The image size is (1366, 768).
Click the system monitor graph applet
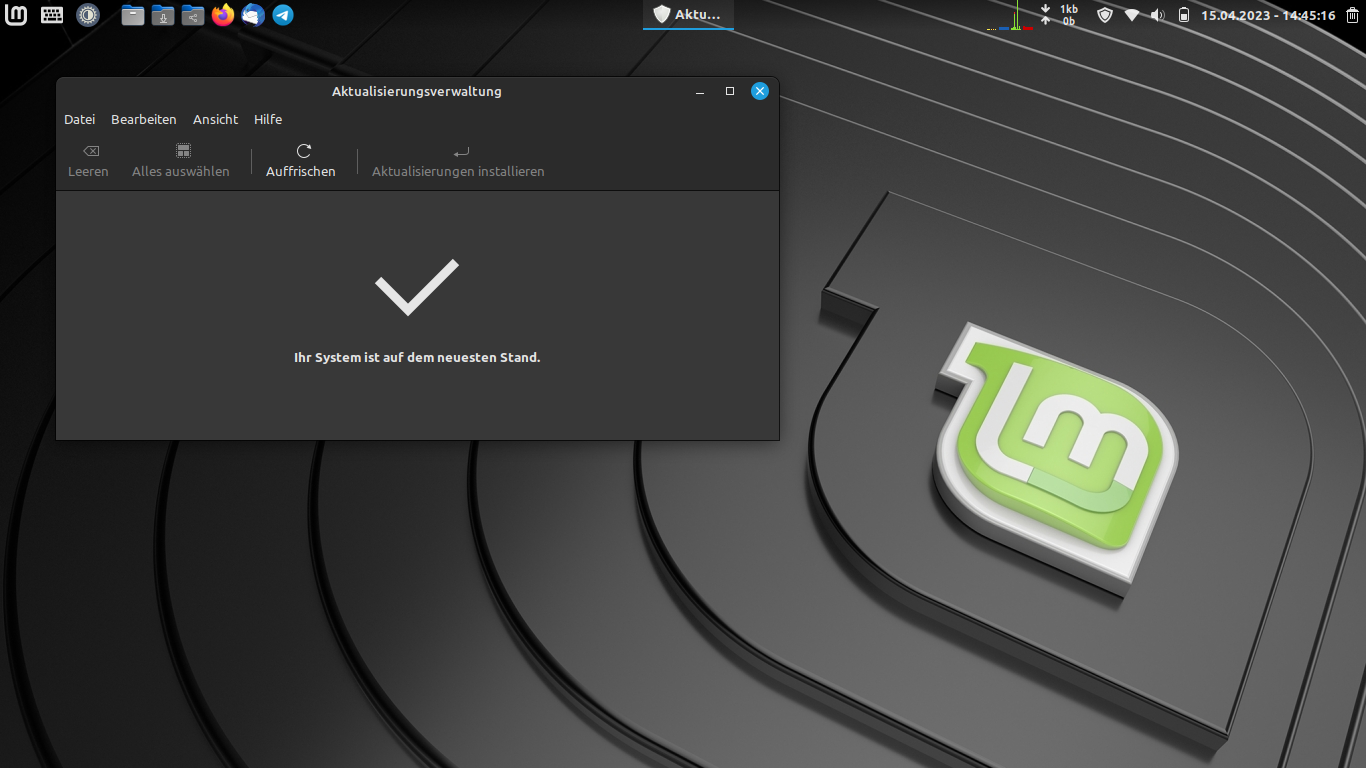(x=1010, y=17)
